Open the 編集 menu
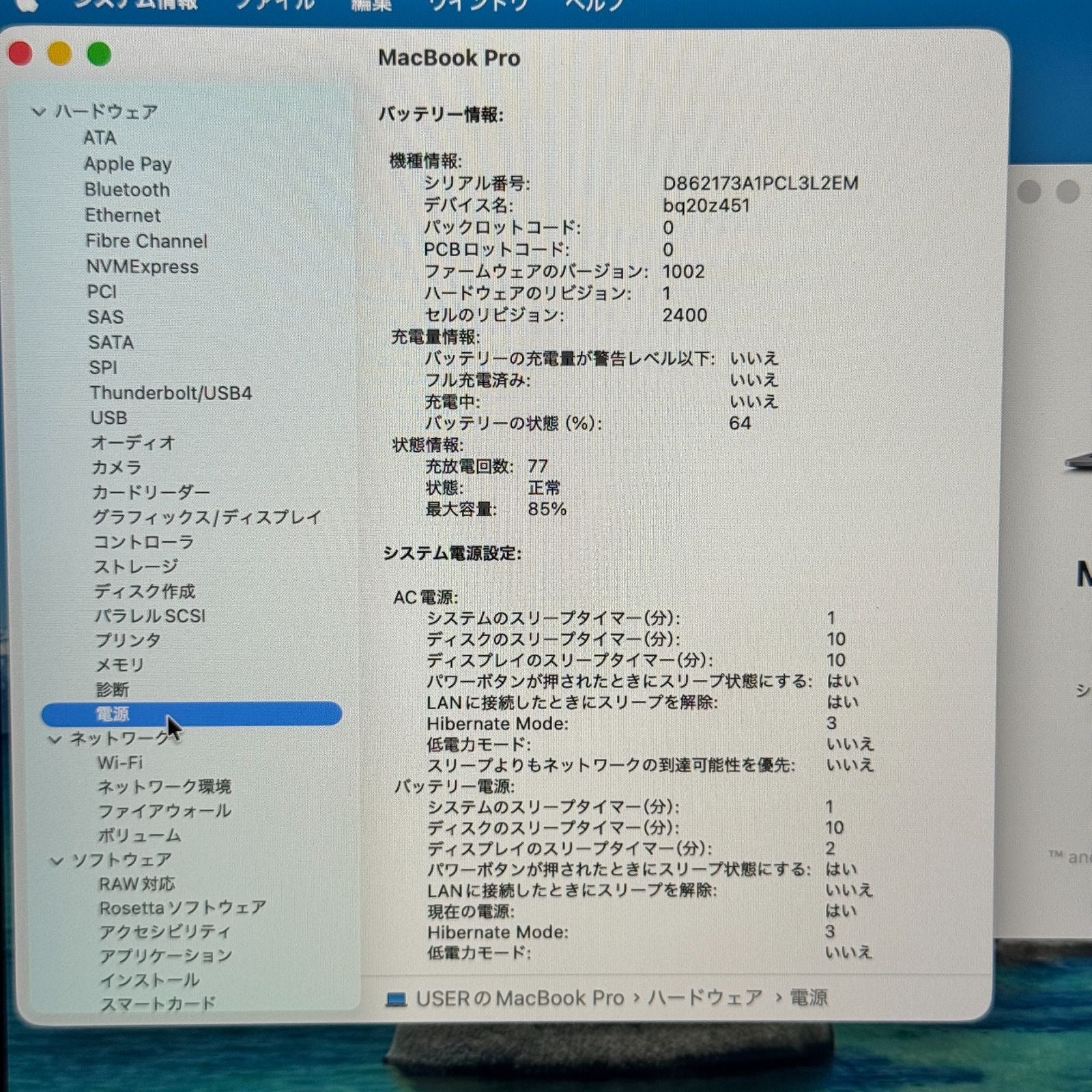Viewport: 1092px width, 1092px height. tap(371, 4)
